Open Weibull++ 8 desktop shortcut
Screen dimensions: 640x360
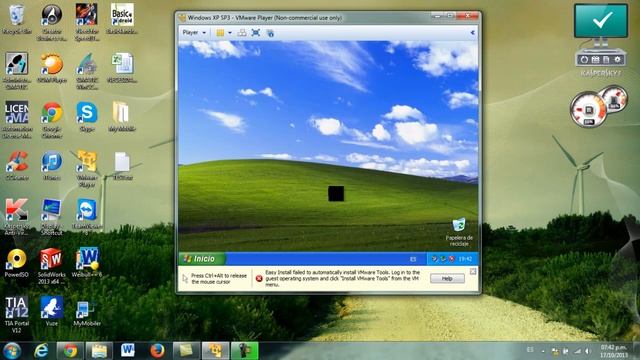click(x=87, y=262)
